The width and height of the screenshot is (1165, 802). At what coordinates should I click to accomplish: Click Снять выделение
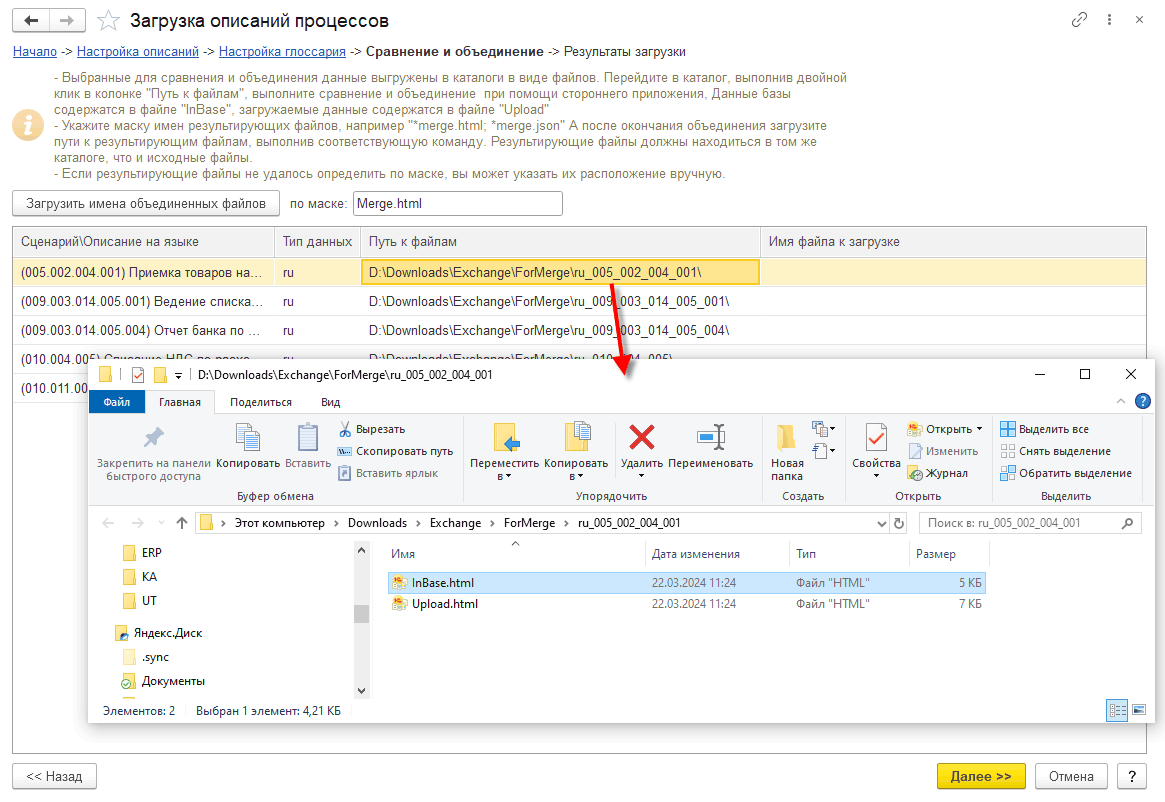pos(1055,451)
